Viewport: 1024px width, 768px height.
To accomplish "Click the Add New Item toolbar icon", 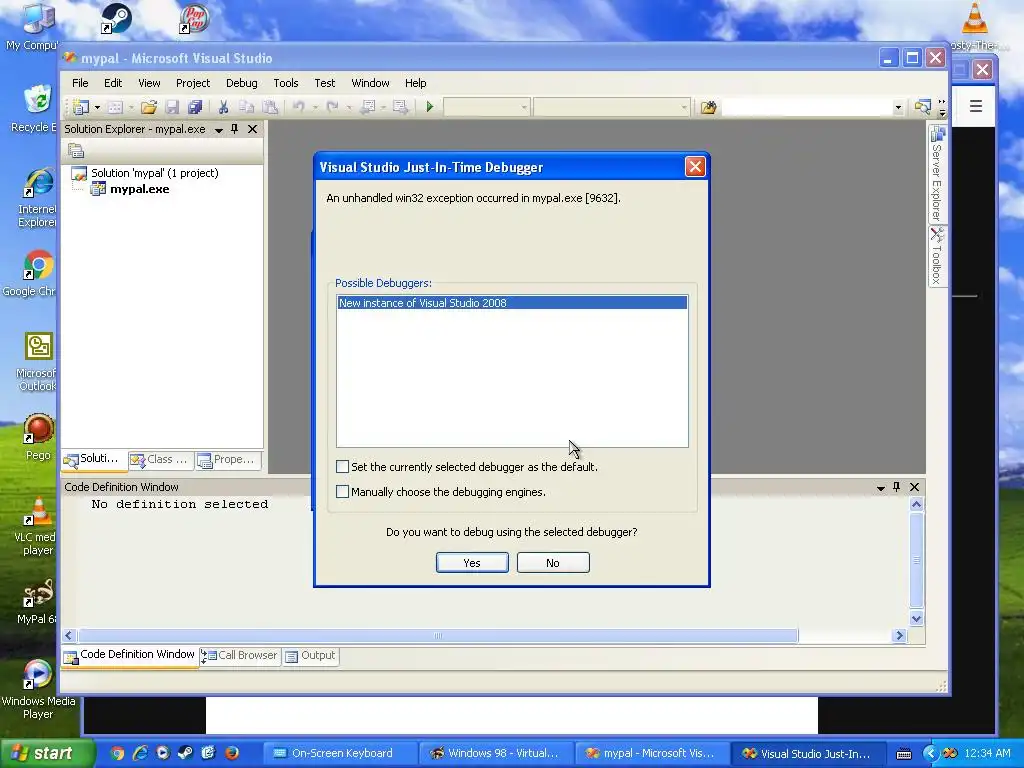I will point(115,107).
